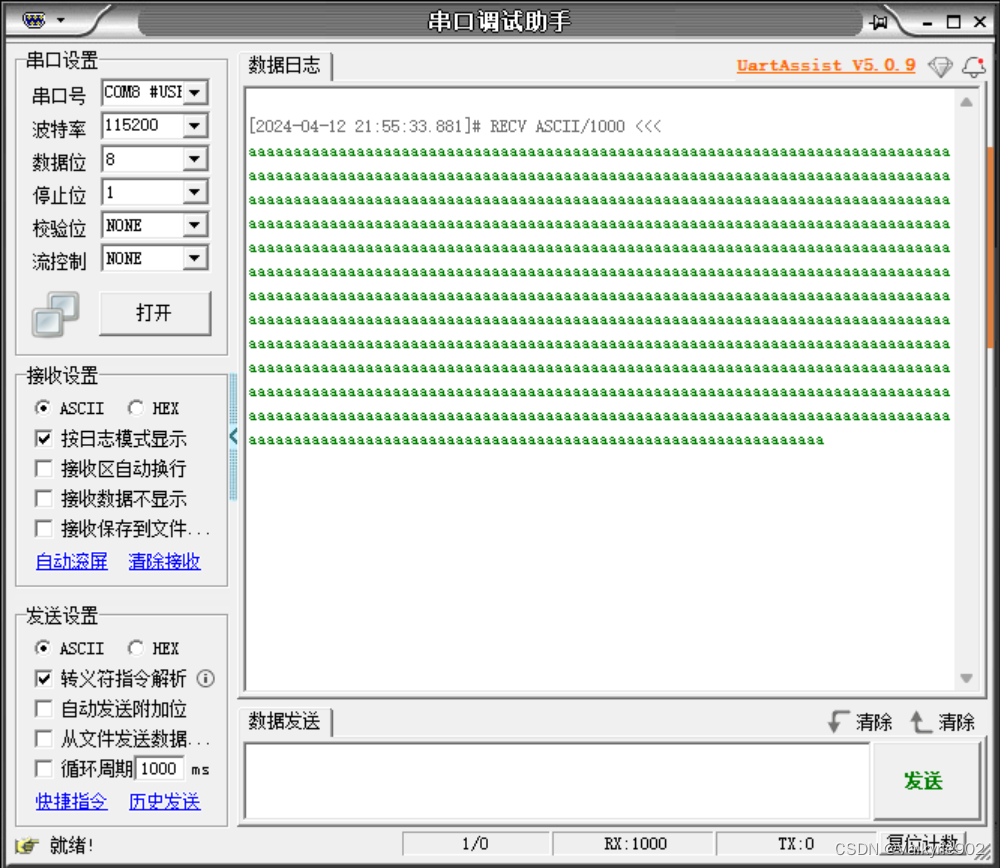Click the info icon beside escape parsing
Screen dimensions: 1000x868
pyautogui.click(x=205, y=678)
